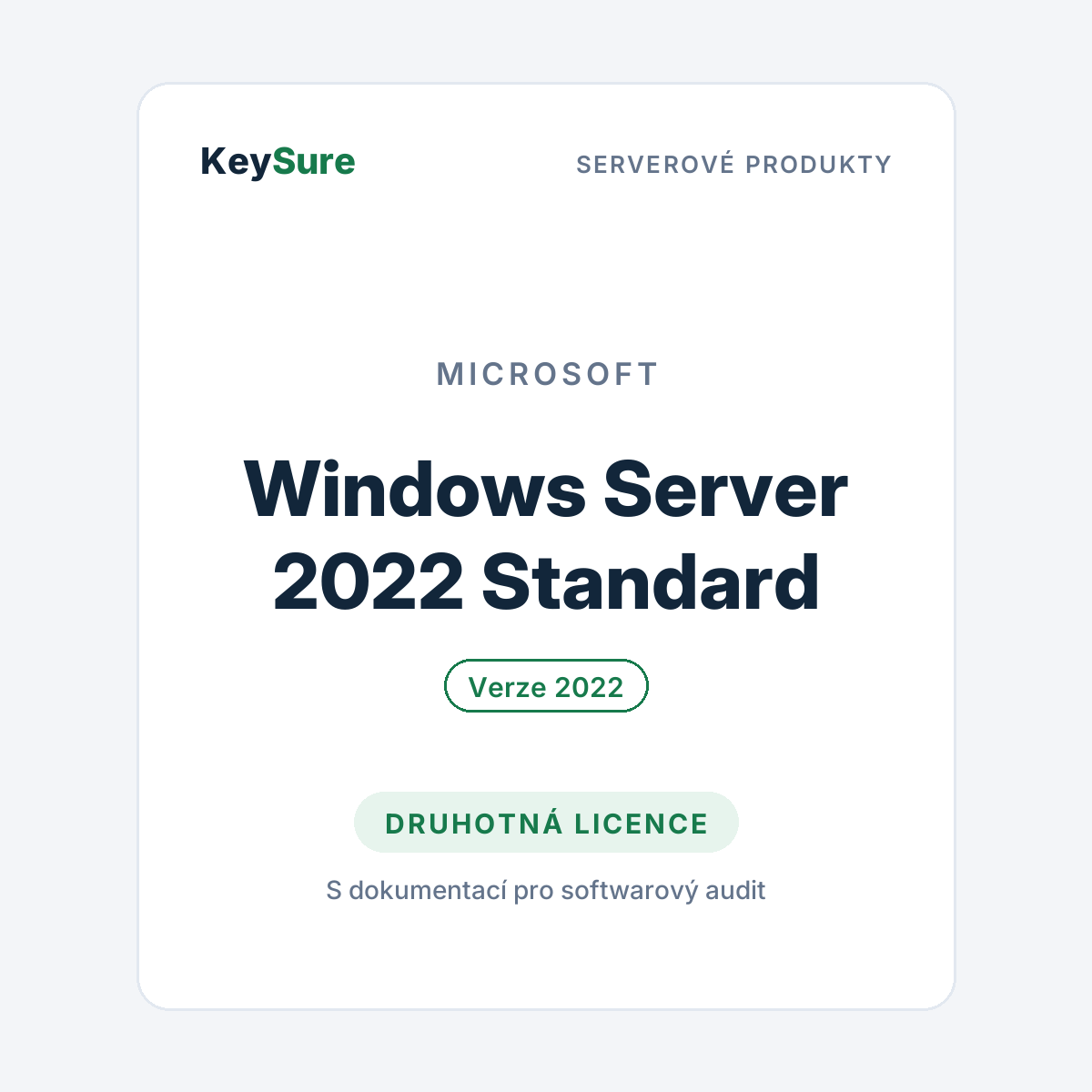
Task: Click the KeySure logo
Action: (278, 163)
